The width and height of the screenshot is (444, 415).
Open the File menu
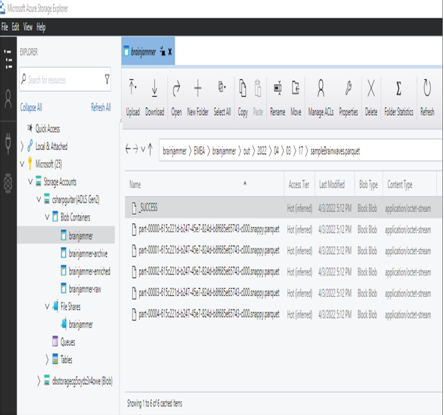(5, 27)
